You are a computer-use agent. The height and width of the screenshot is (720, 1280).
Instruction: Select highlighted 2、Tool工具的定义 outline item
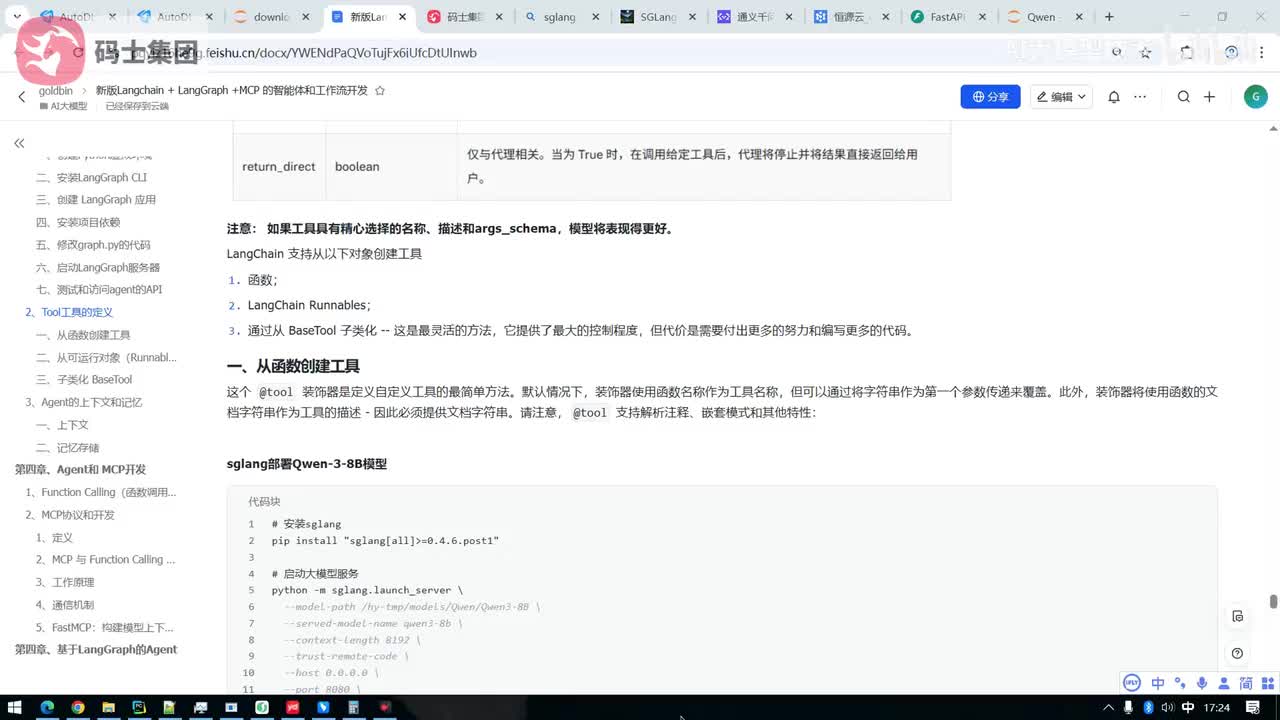point(69,312)
